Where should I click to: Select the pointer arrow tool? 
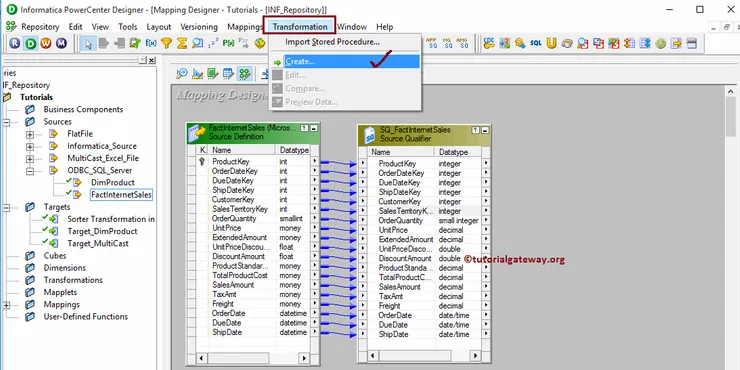coord(88,43)
